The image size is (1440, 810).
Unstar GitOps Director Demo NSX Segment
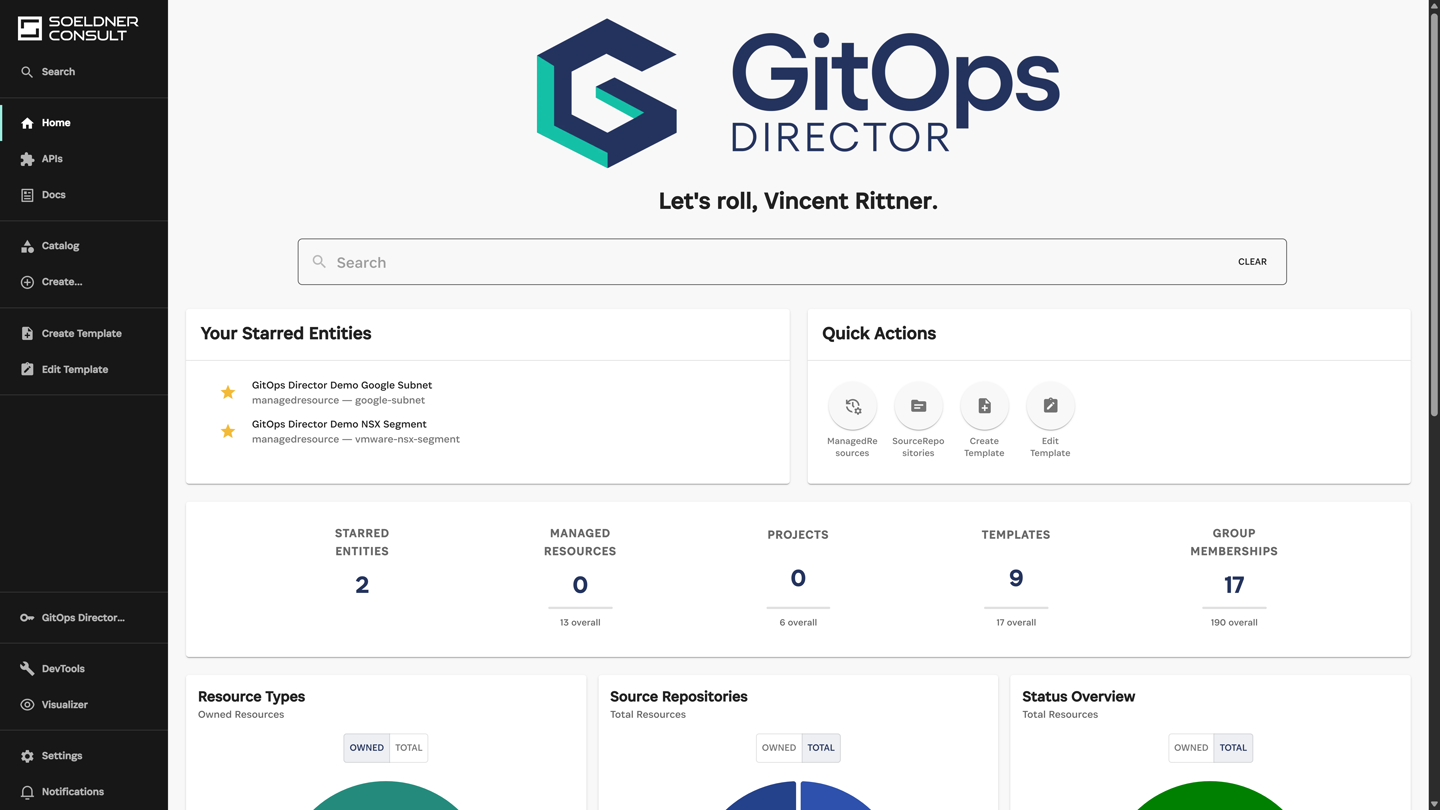[x=228, y=431]
